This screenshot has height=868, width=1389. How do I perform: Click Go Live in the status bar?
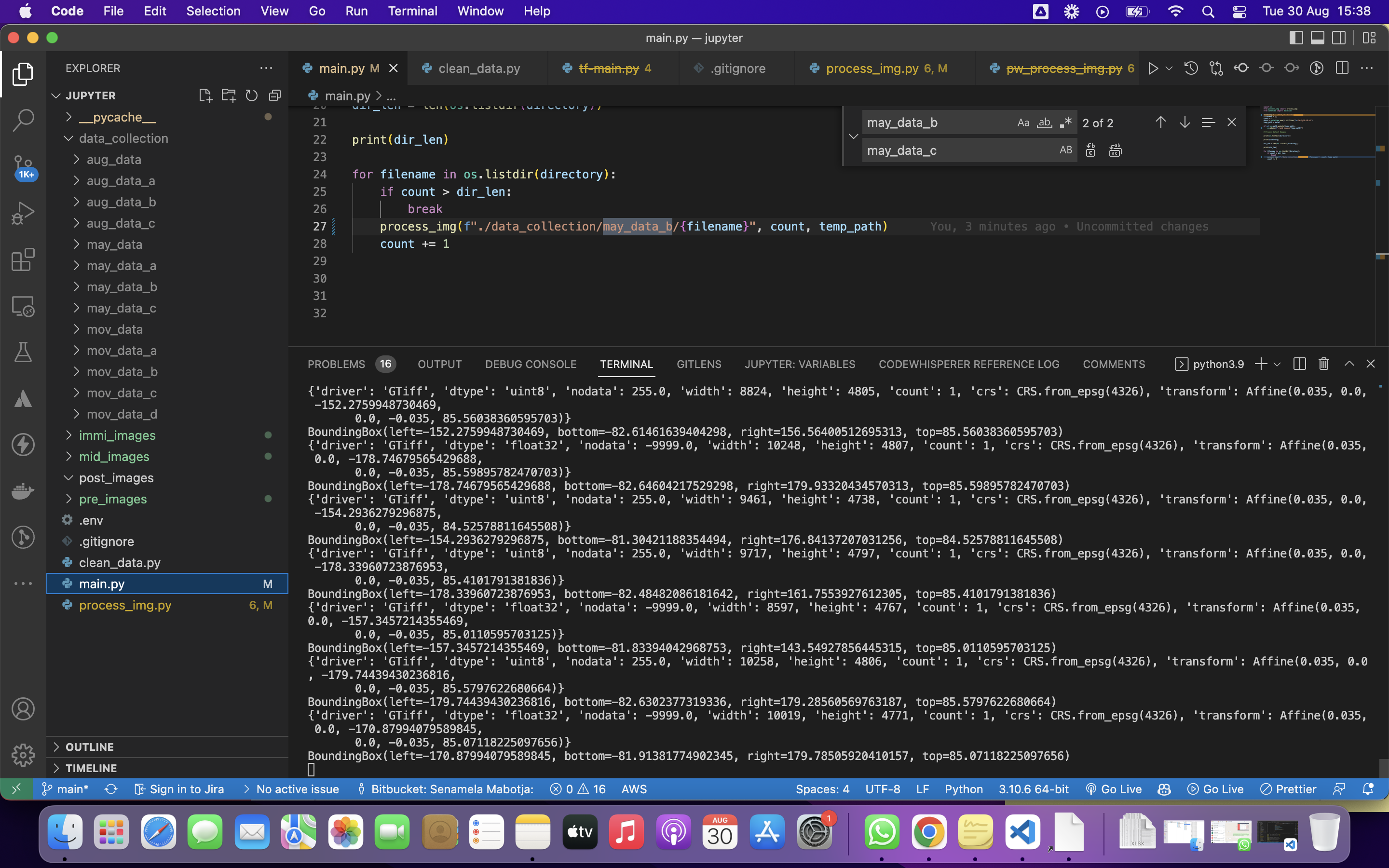[1114, 789]
